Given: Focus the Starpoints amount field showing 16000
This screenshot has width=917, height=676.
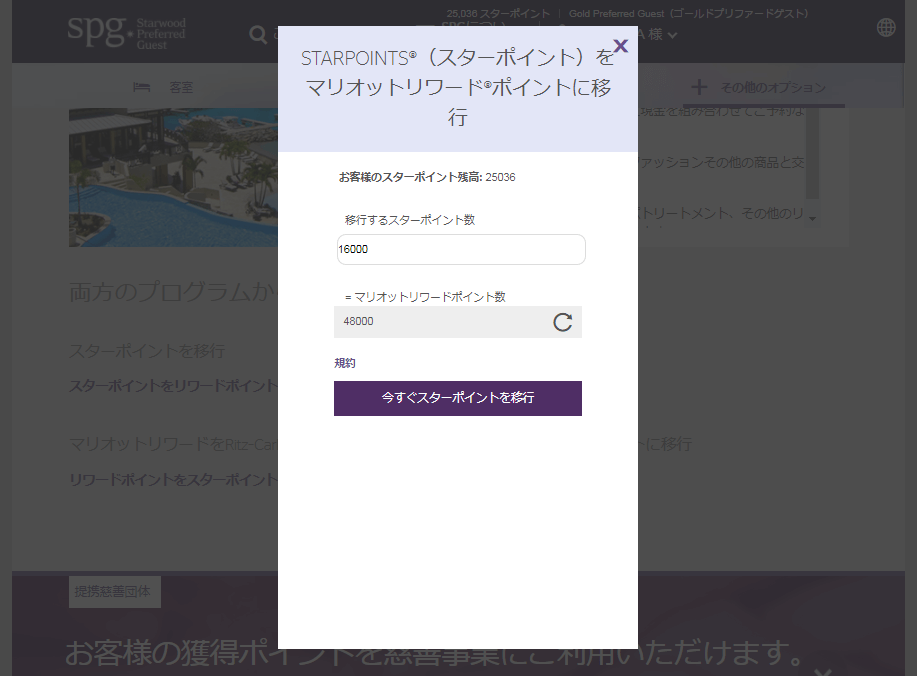Looking at the screenshot, I should tap(461, 250).
